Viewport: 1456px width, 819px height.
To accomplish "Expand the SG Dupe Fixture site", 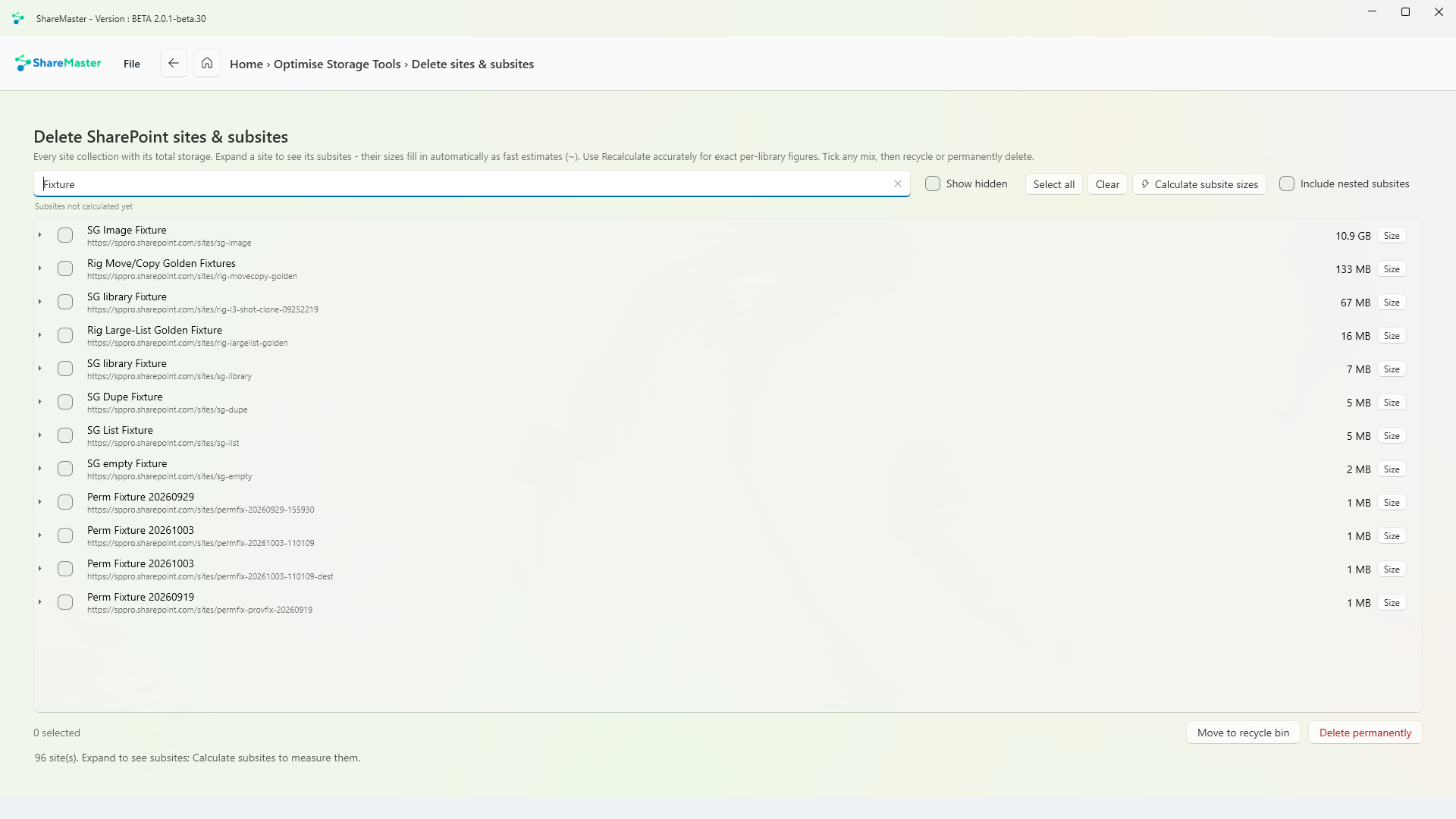I will 40,402.
